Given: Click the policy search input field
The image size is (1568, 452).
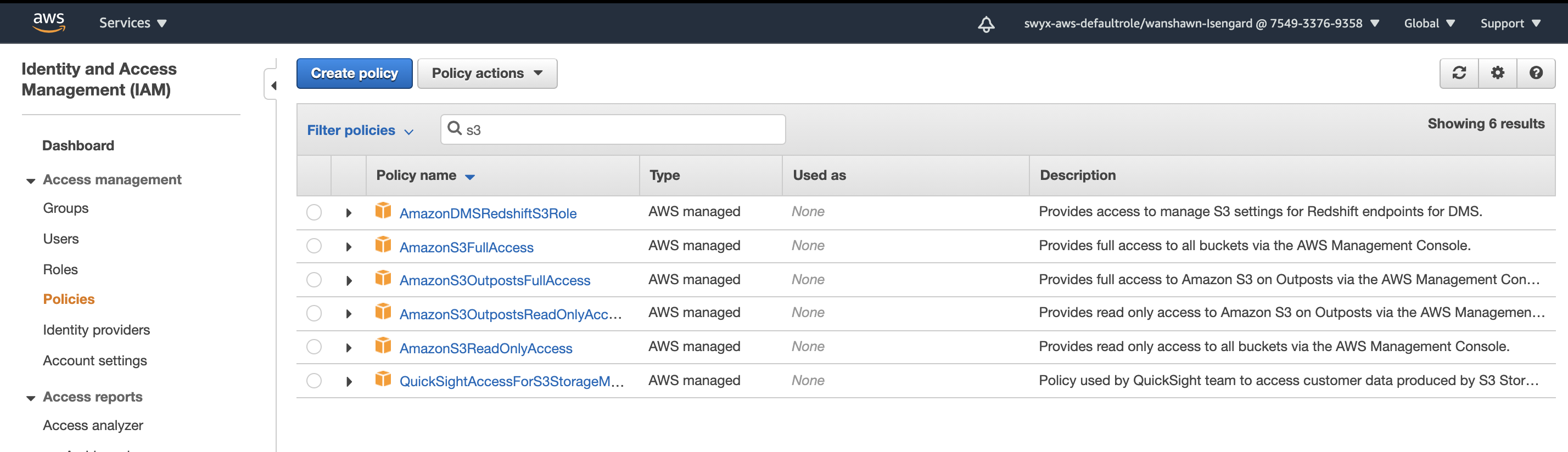Looking at the screenshot, I should [x=621, y=129].
